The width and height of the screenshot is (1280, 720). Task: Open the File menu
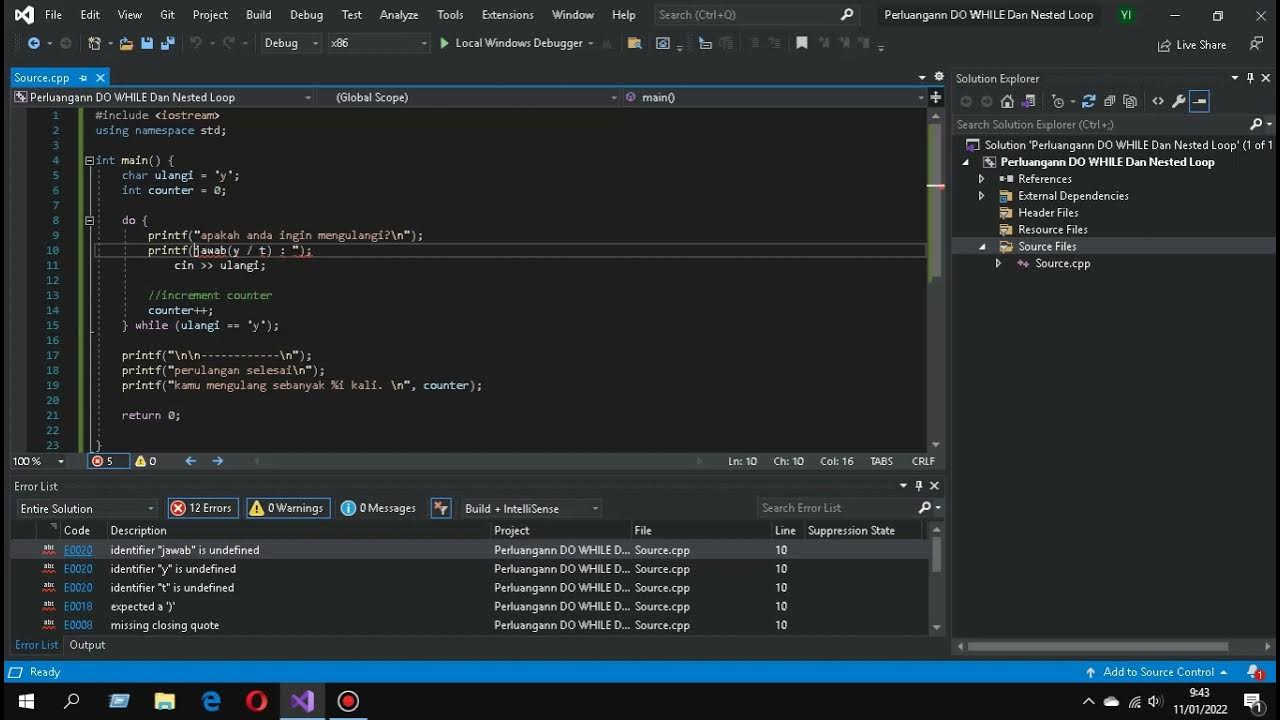tap(53, 15)
